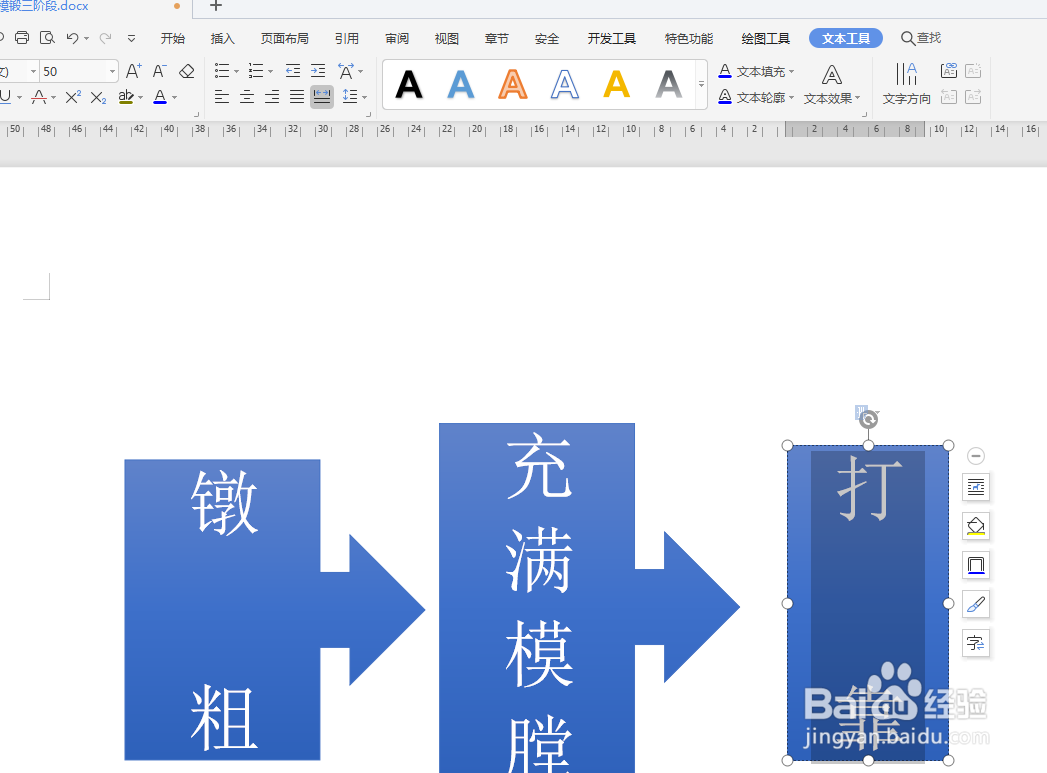Expand the quick access toolbar customize menu
This screenshot has width=1047, height=773.
point(132,39)
